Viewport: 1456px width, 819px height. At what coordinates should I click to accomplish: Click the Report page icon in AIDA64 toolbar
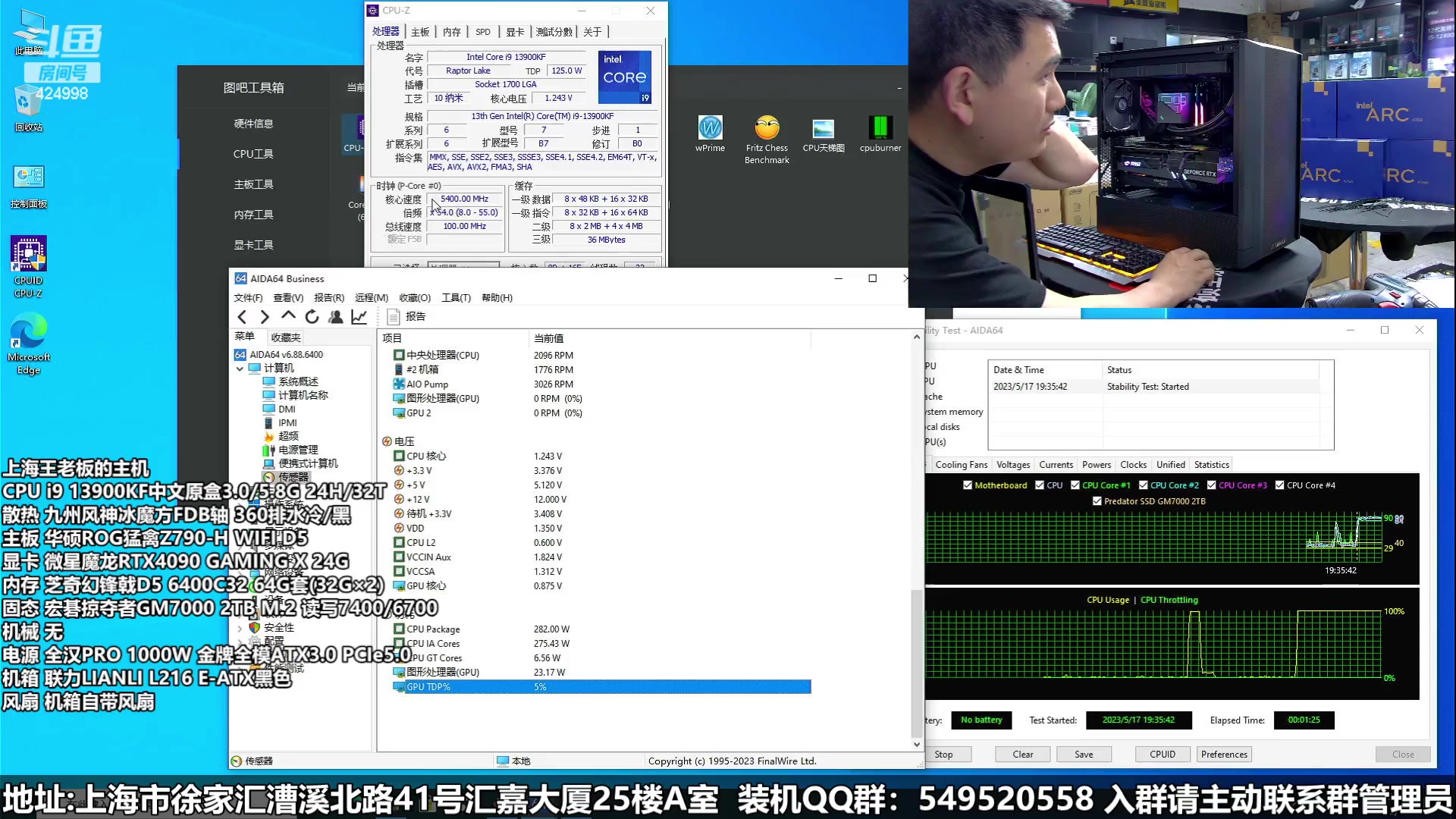pos(393,317)
